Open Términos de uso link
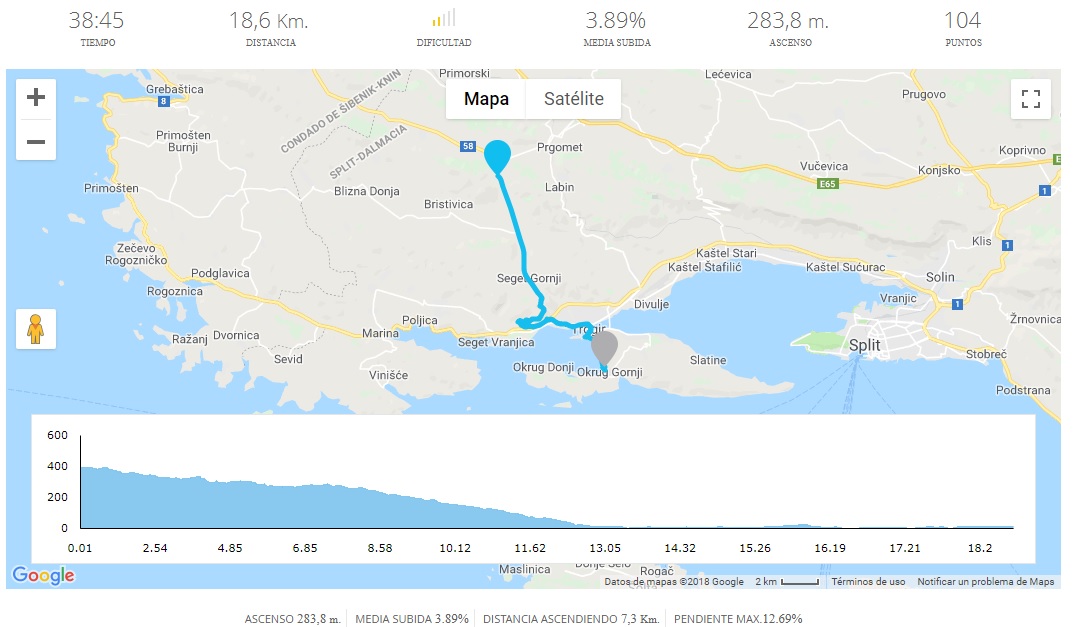 pos(868,582)
